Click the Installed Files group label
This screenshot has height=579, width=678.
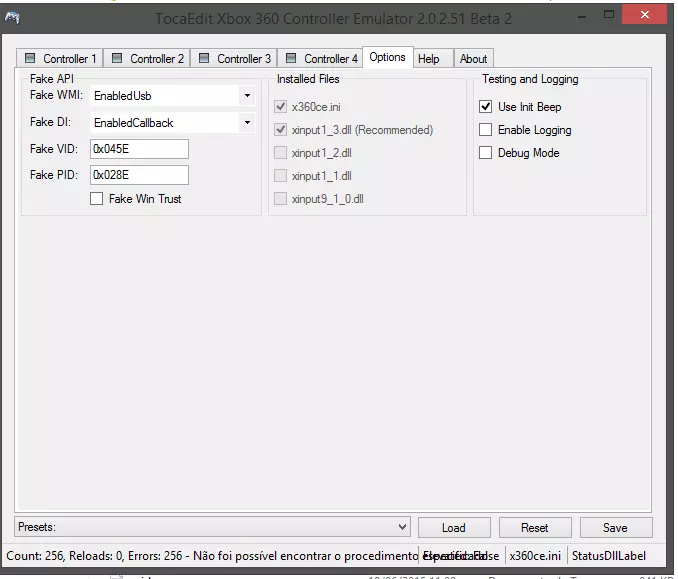click(x=308, y=79)
